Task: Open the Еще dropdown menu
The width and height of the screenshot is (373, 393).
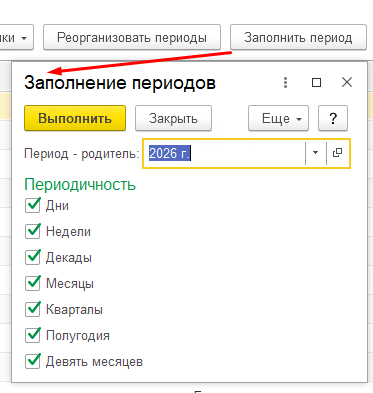Action: (278, 118)
